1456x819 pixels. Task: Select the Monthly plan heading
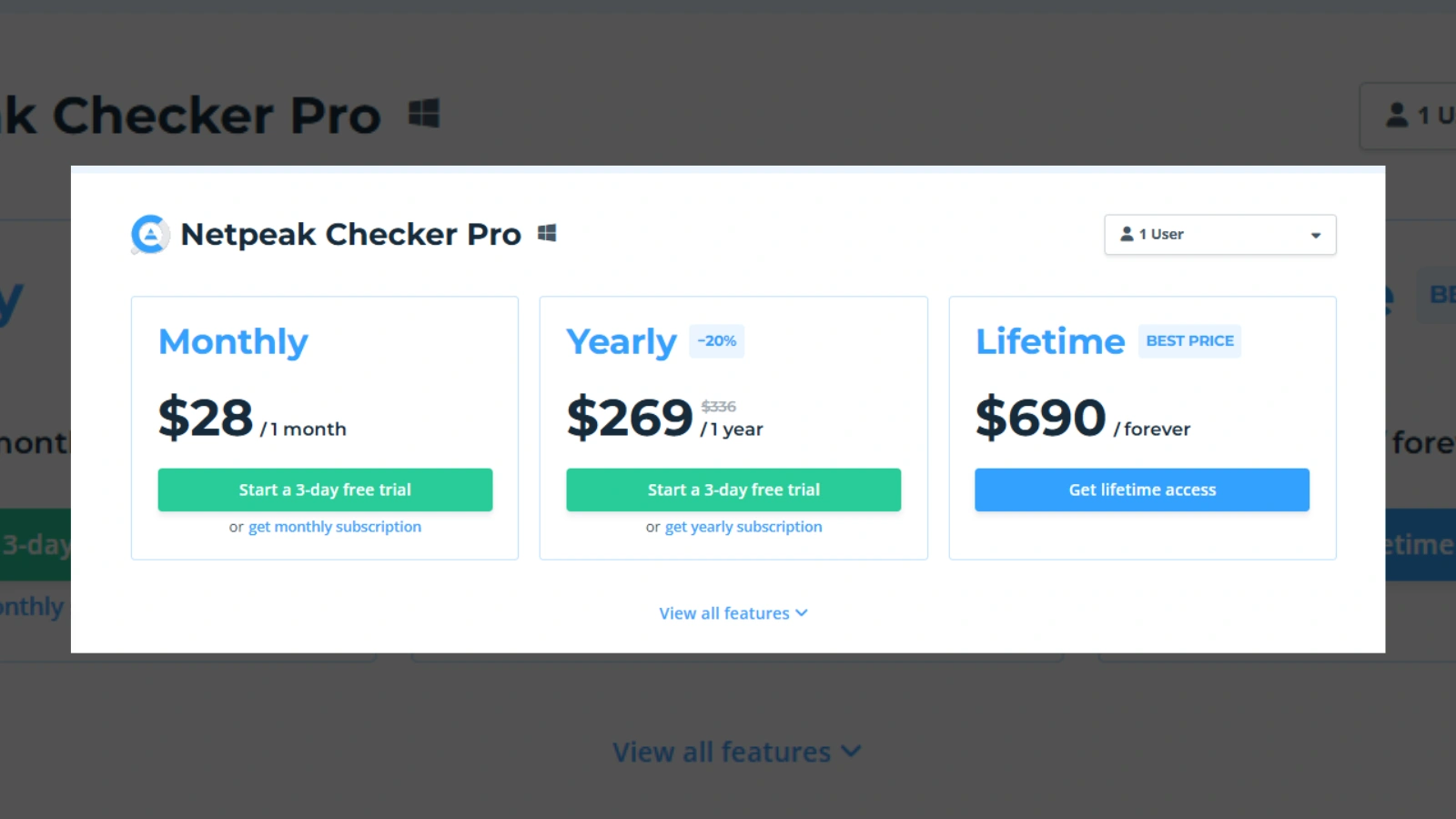pos(233,342)
